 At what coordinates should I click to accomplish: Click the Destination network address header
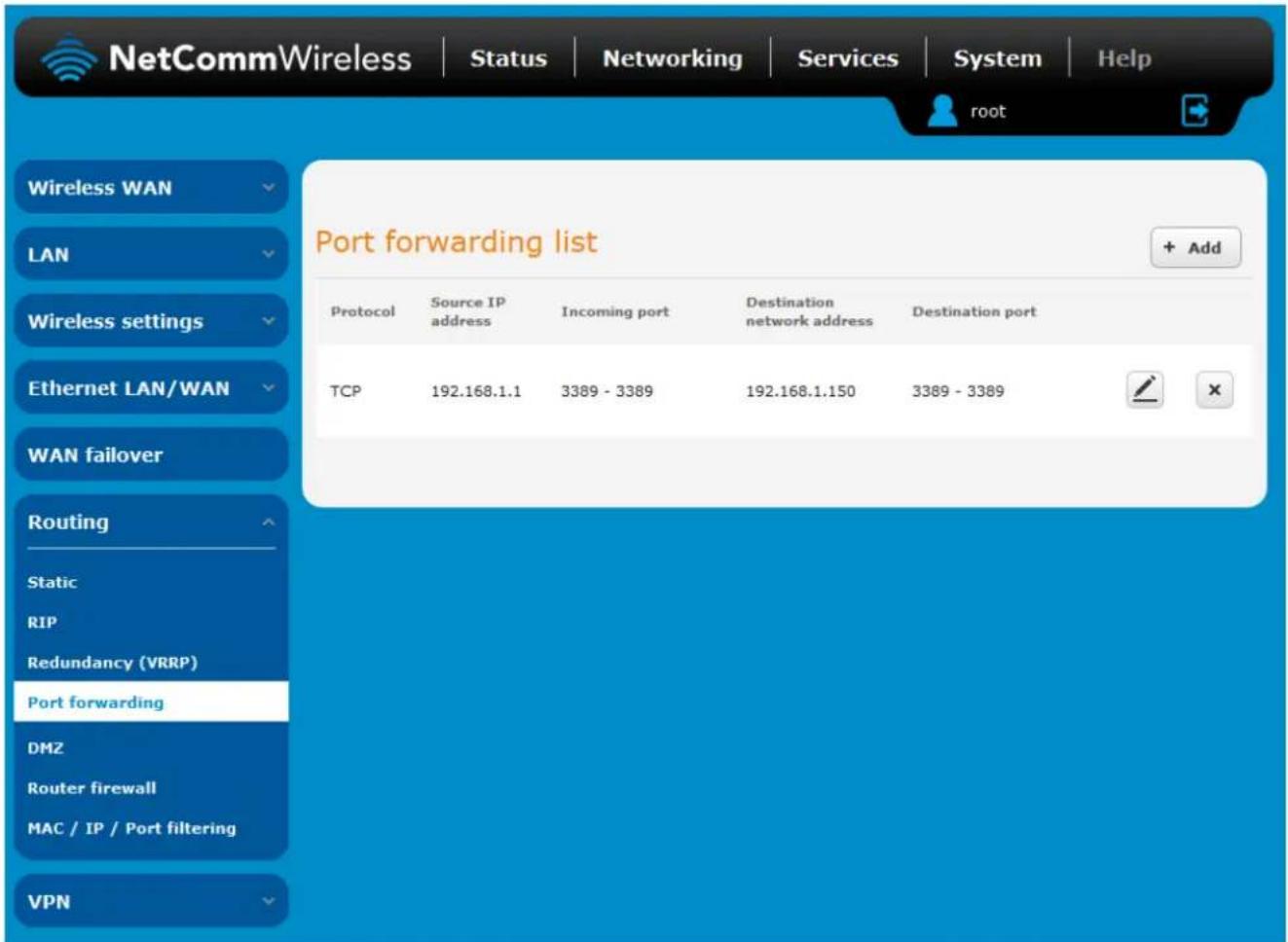(809, 311)
